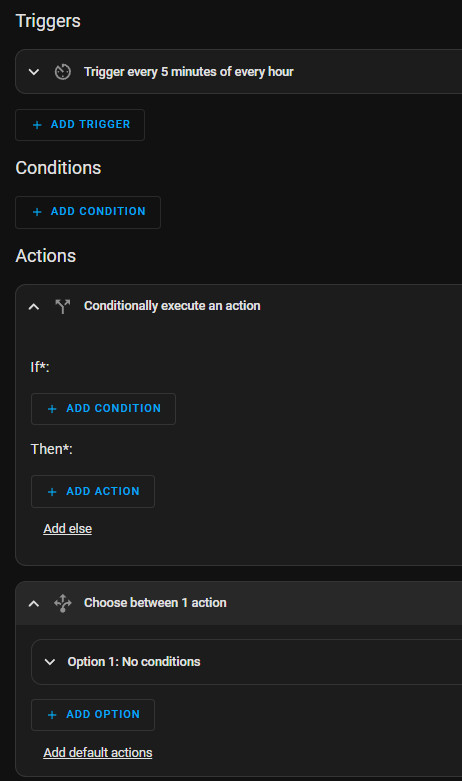
Task: Collapse the Conditionally execute an action card
Action: [x=34, y=306]
